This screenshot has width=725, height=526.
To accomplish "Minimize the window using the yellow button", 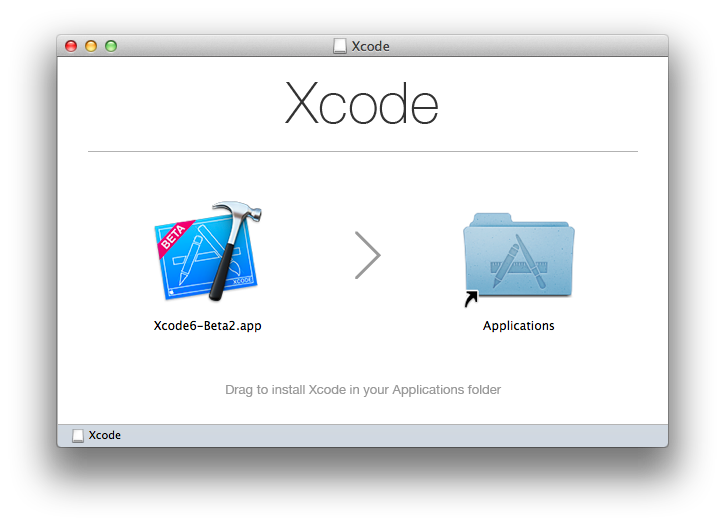I will pyautogui.click(x=91, y=46).
